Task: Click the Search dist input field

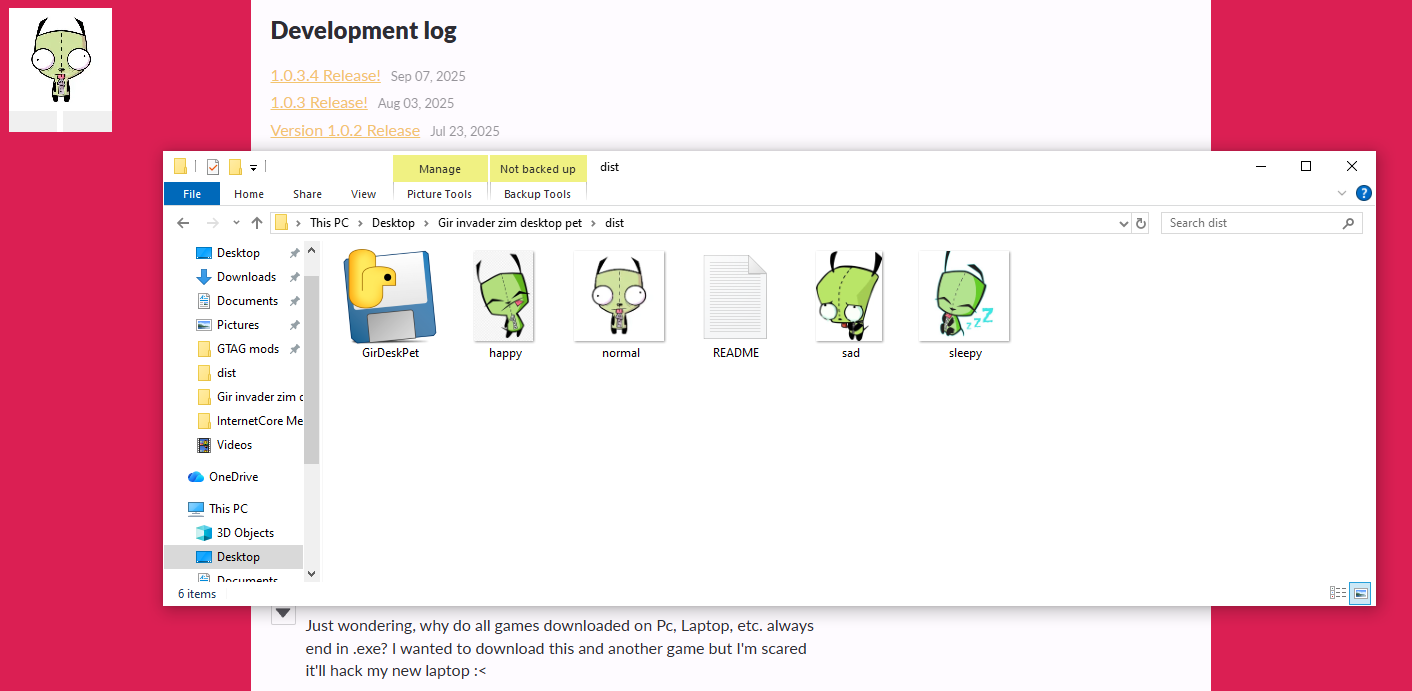Action: [x=1250, y=223]
